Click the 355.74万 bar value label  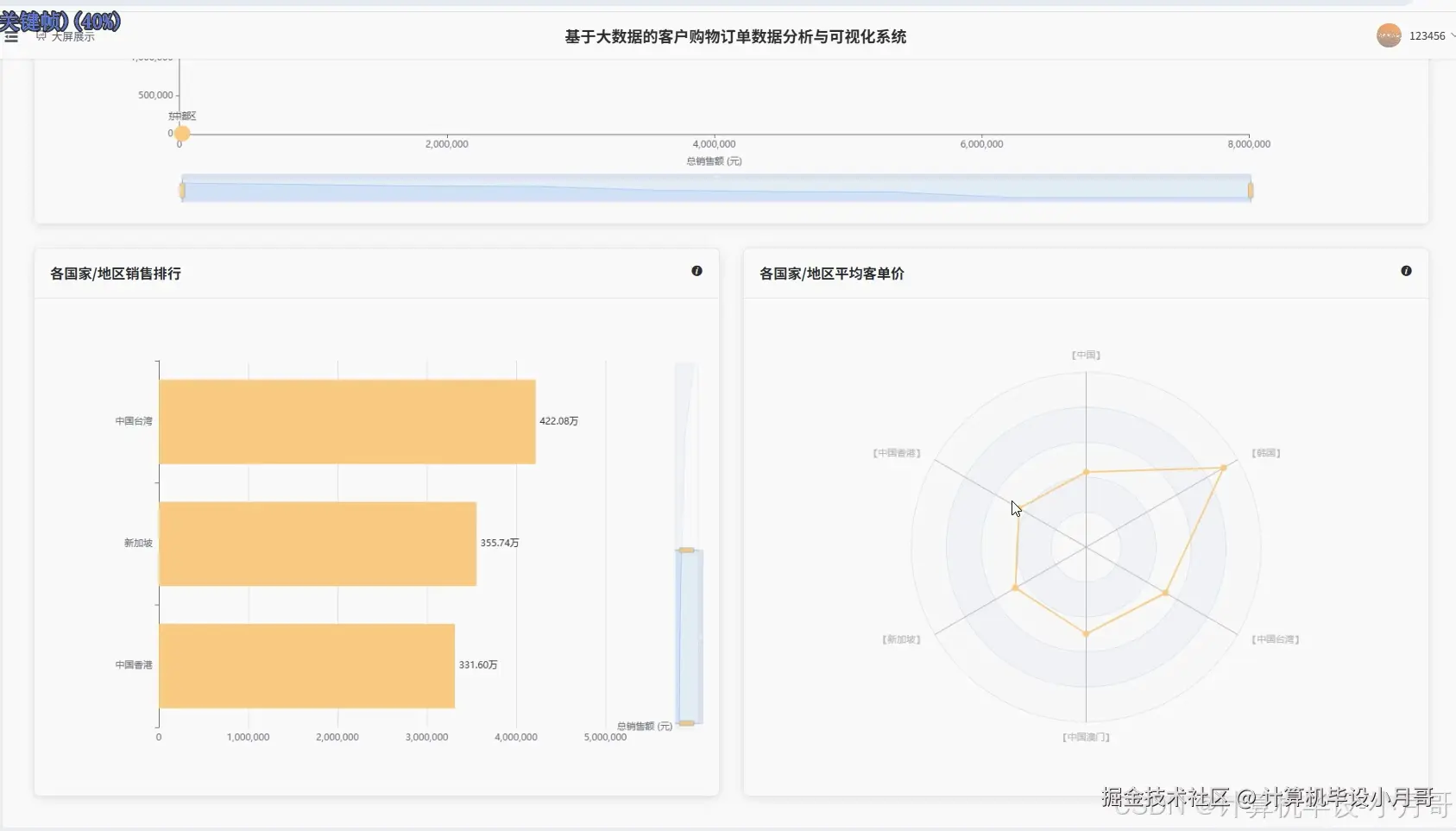click(500, 543)
